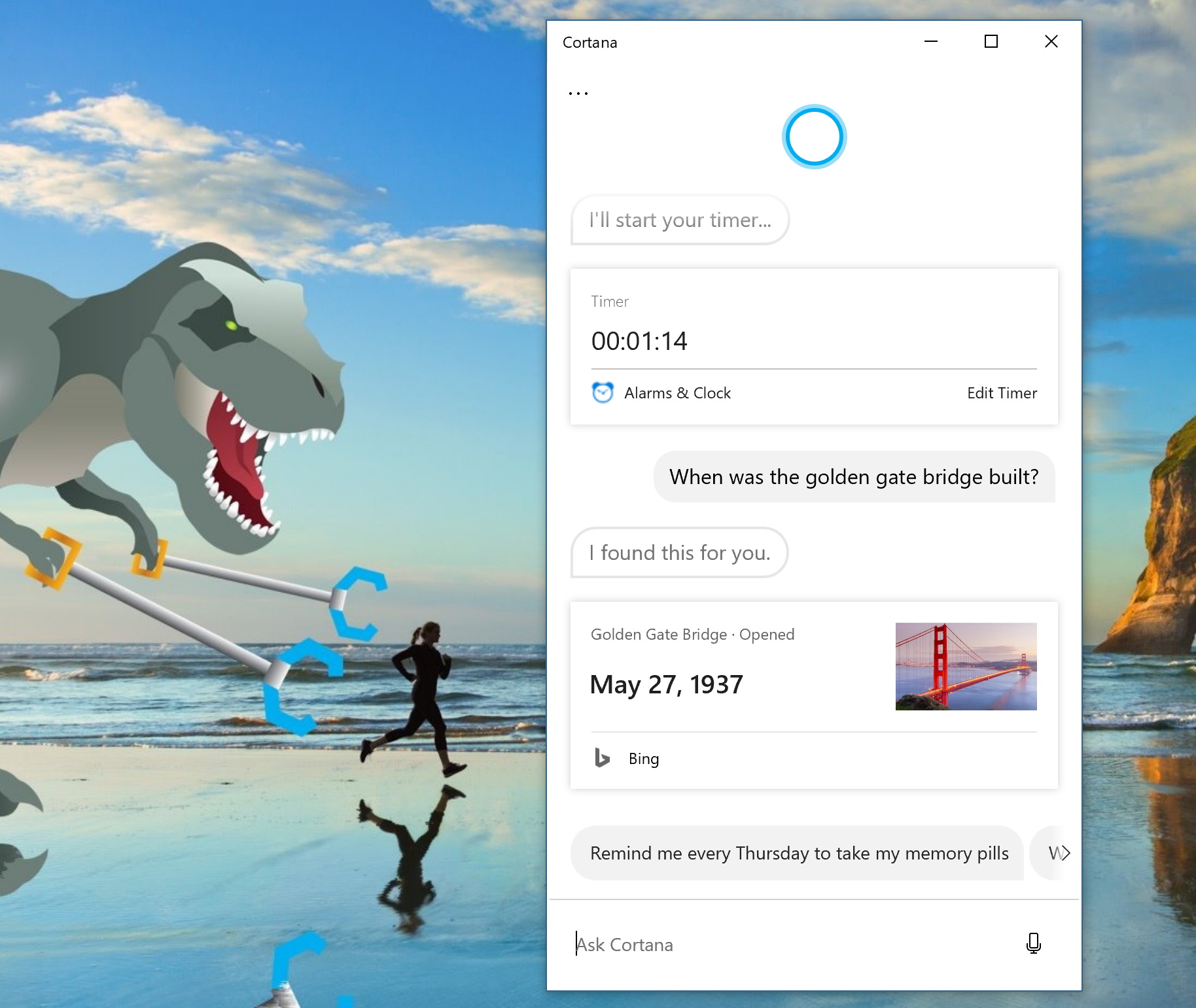The height and width of the screenshot is (1008, 1196).
Task: Activate the microphone for voice input
Action: click(x=1034, y=943)
